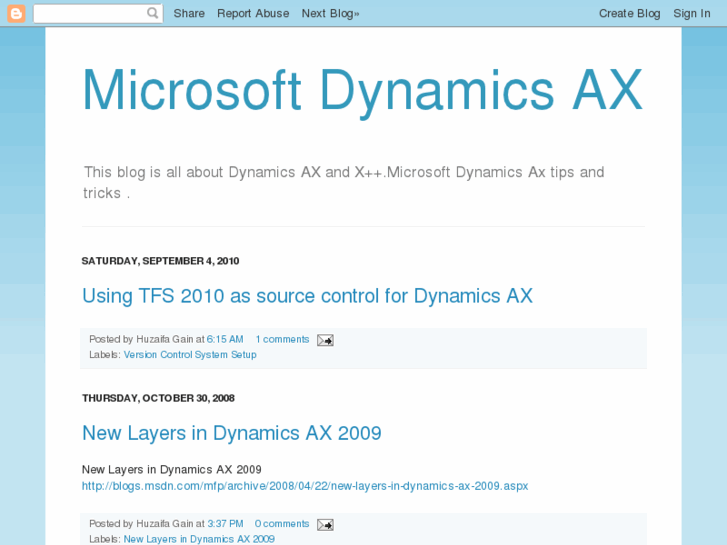Viewport: 727px width, 545px height.
Task: Click Create Blog in the navbar
Action: [x=629, y=13]
